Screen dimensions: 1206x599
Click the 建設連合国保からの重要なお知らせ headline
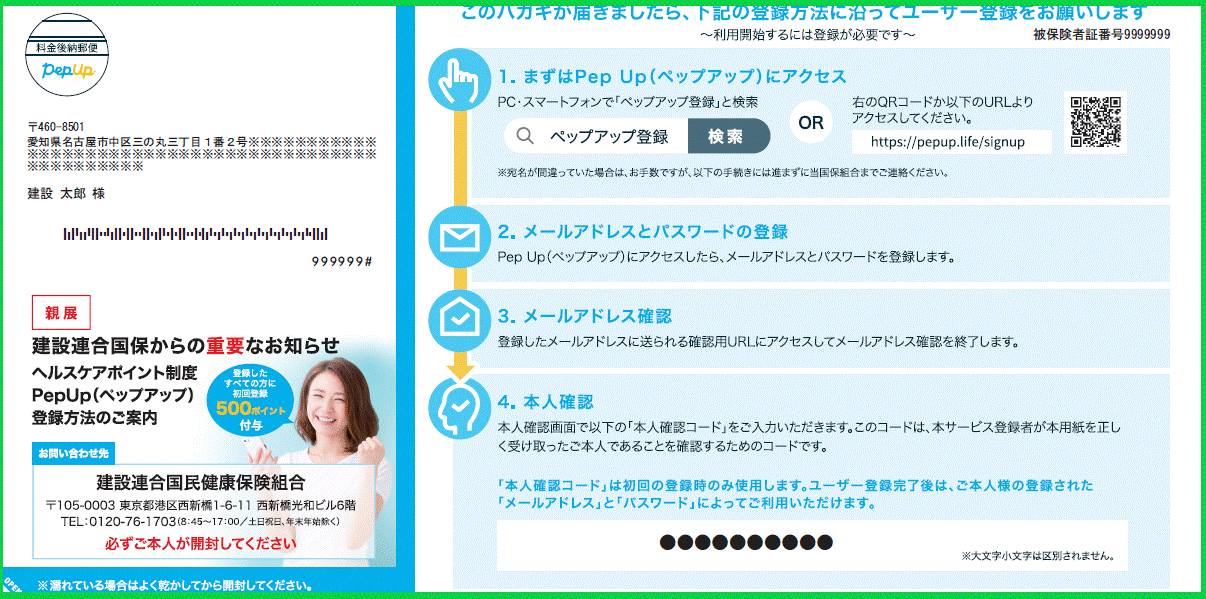[186, 346]
